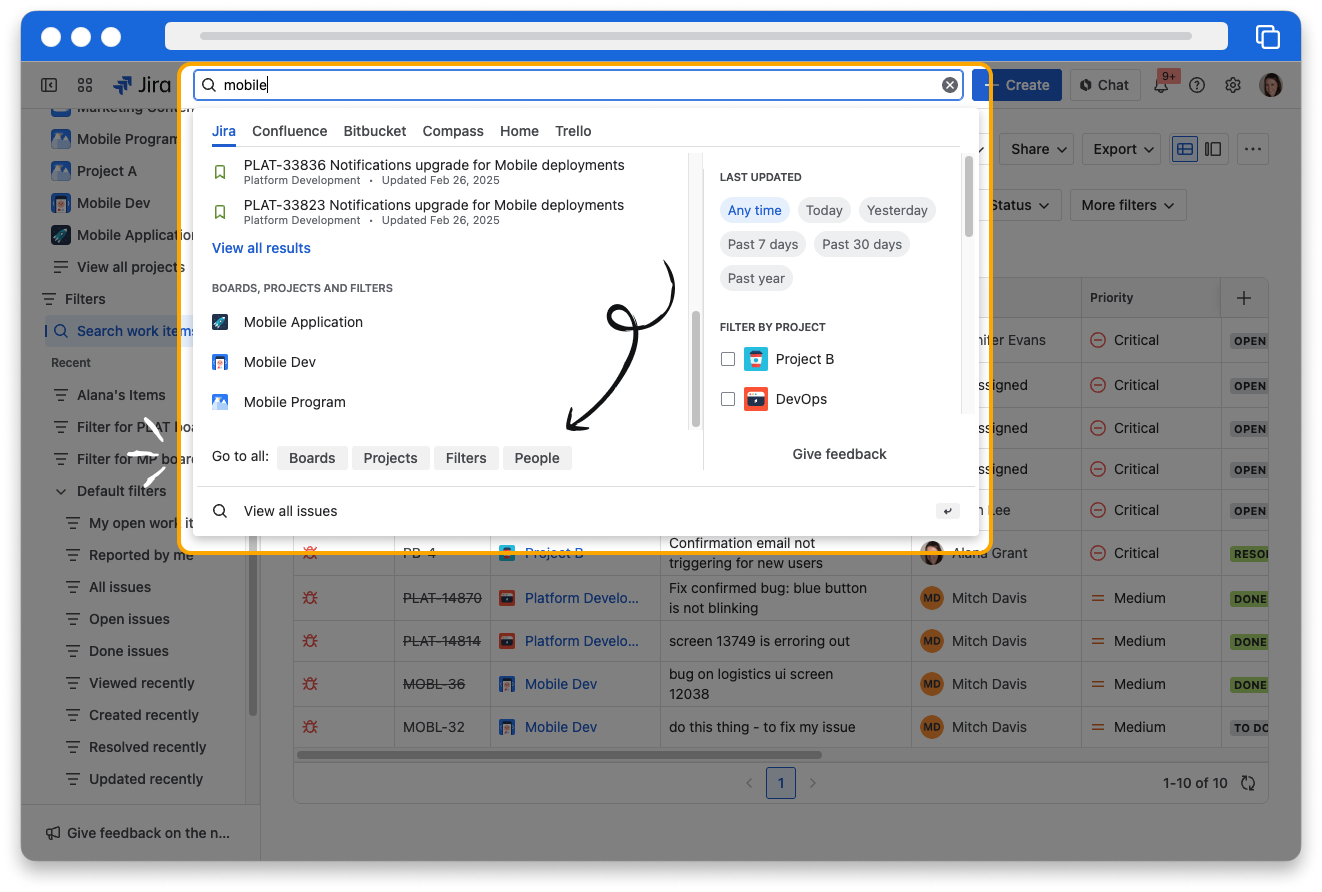Click the Jira logo

pos(142,85)
